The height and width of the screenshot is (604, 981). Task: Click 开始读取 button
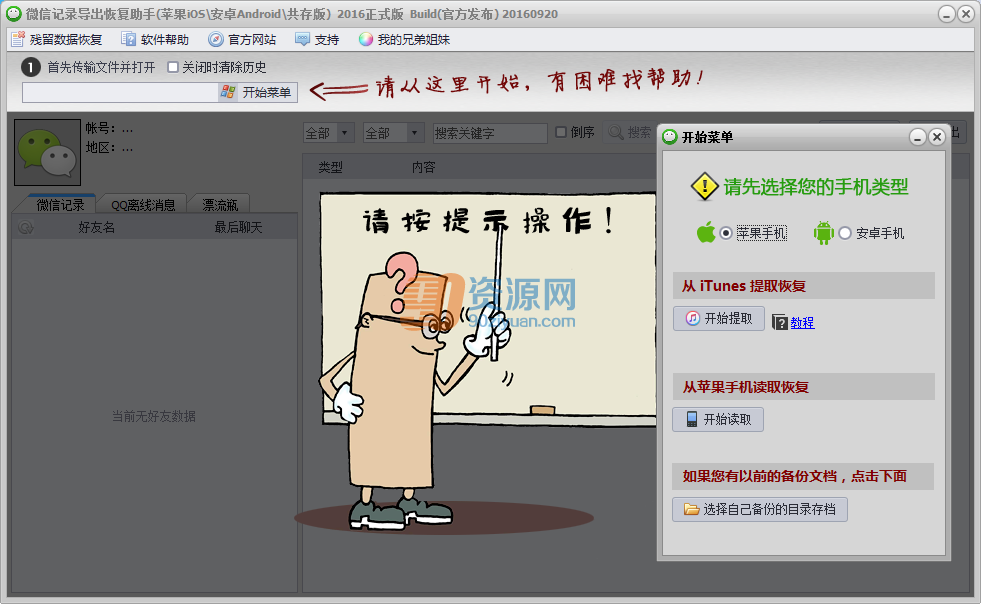tap(718, 419)
